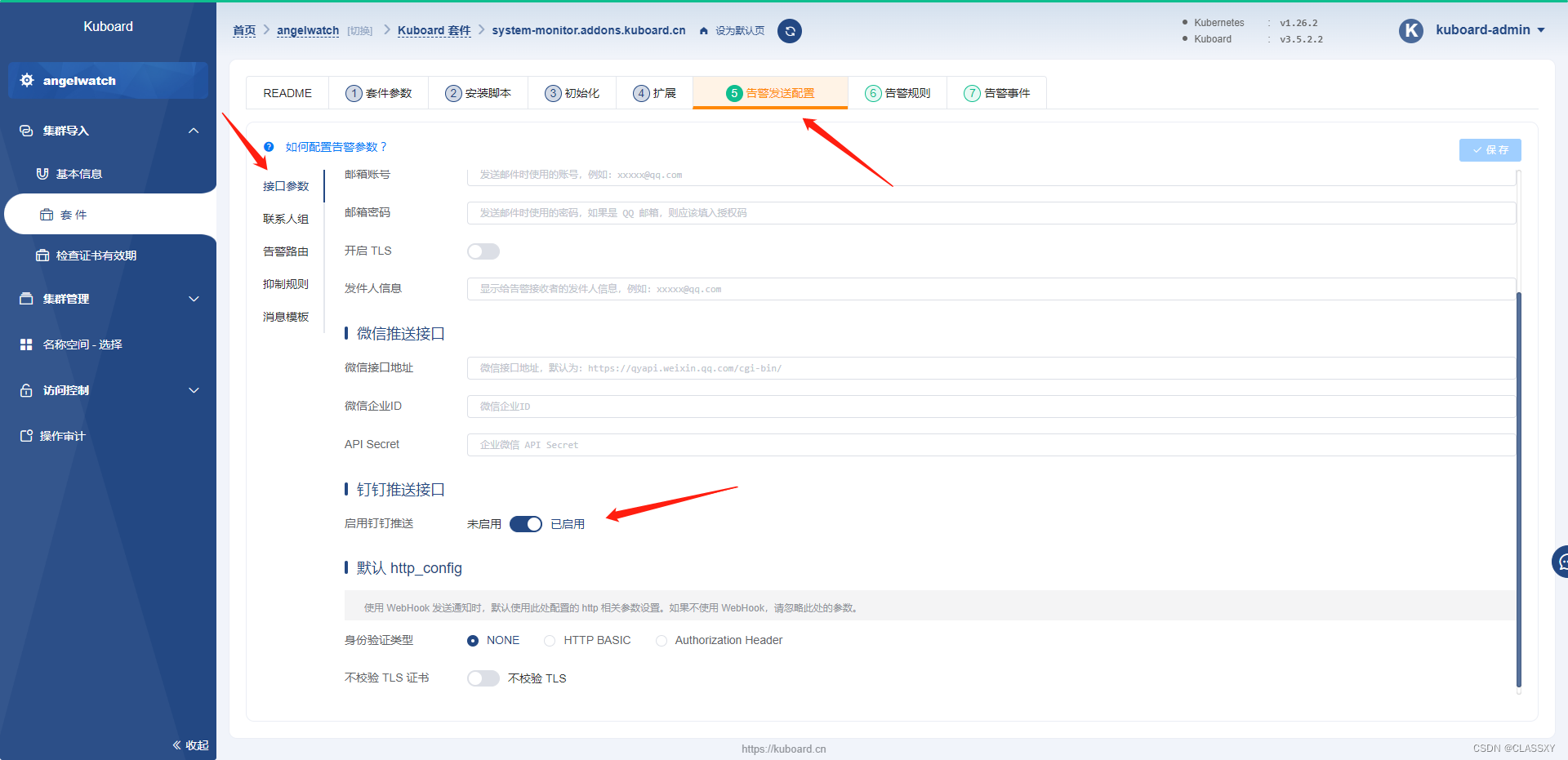Viewport: 1568px width, 760px height.
Task: Click step 2 circle of 安装脚本
Action: (x=453, y=93)
